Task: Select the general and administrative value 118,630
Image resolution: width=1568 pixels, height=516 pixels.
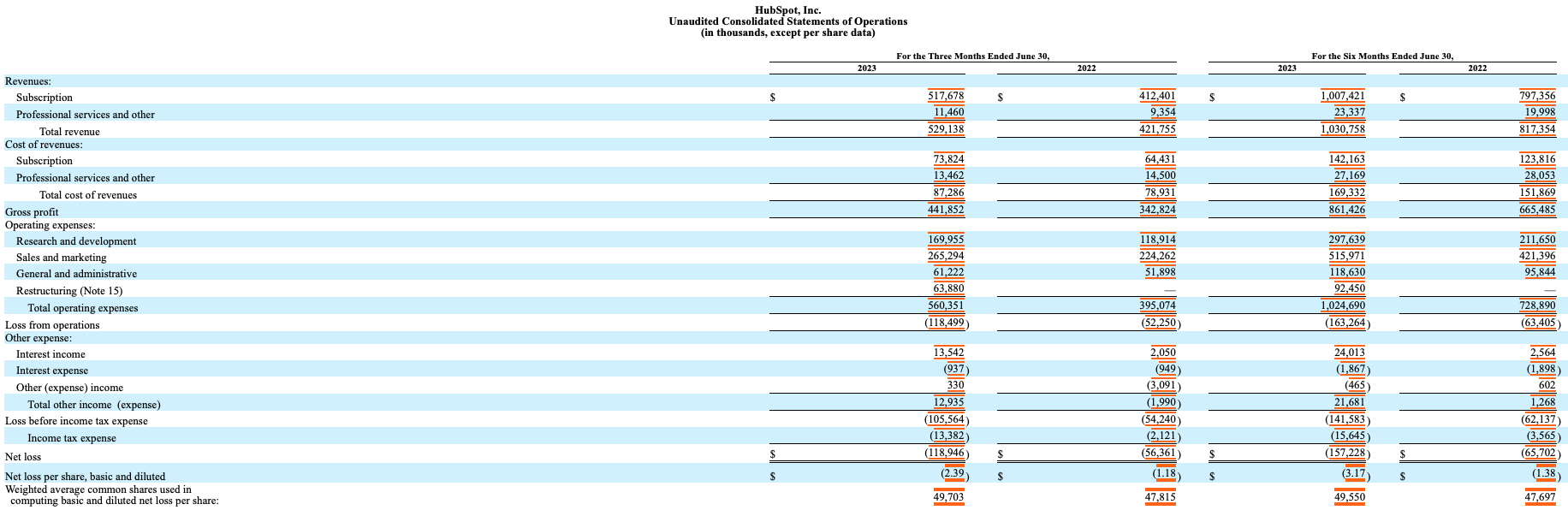Action: click(x=1347, y=272)
